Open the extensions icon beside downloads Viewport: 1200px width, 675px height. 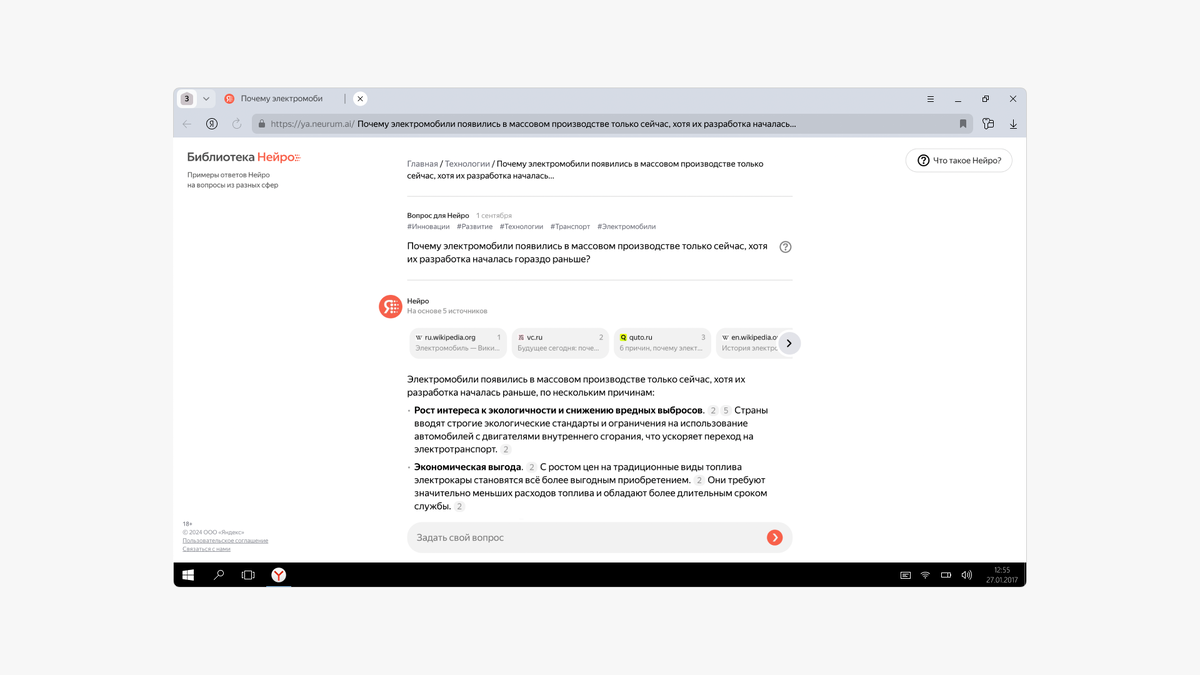point(988,124)
